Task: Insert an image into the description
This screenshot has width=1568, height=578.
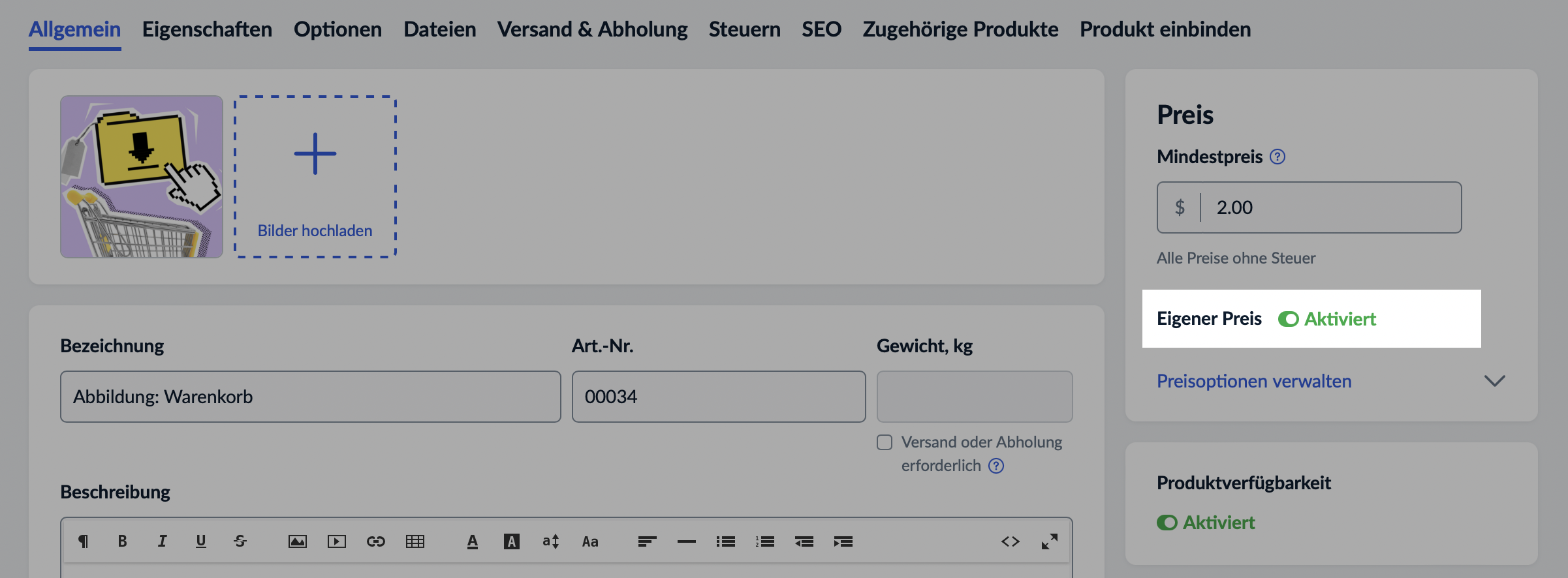Action: coord(297,541)
